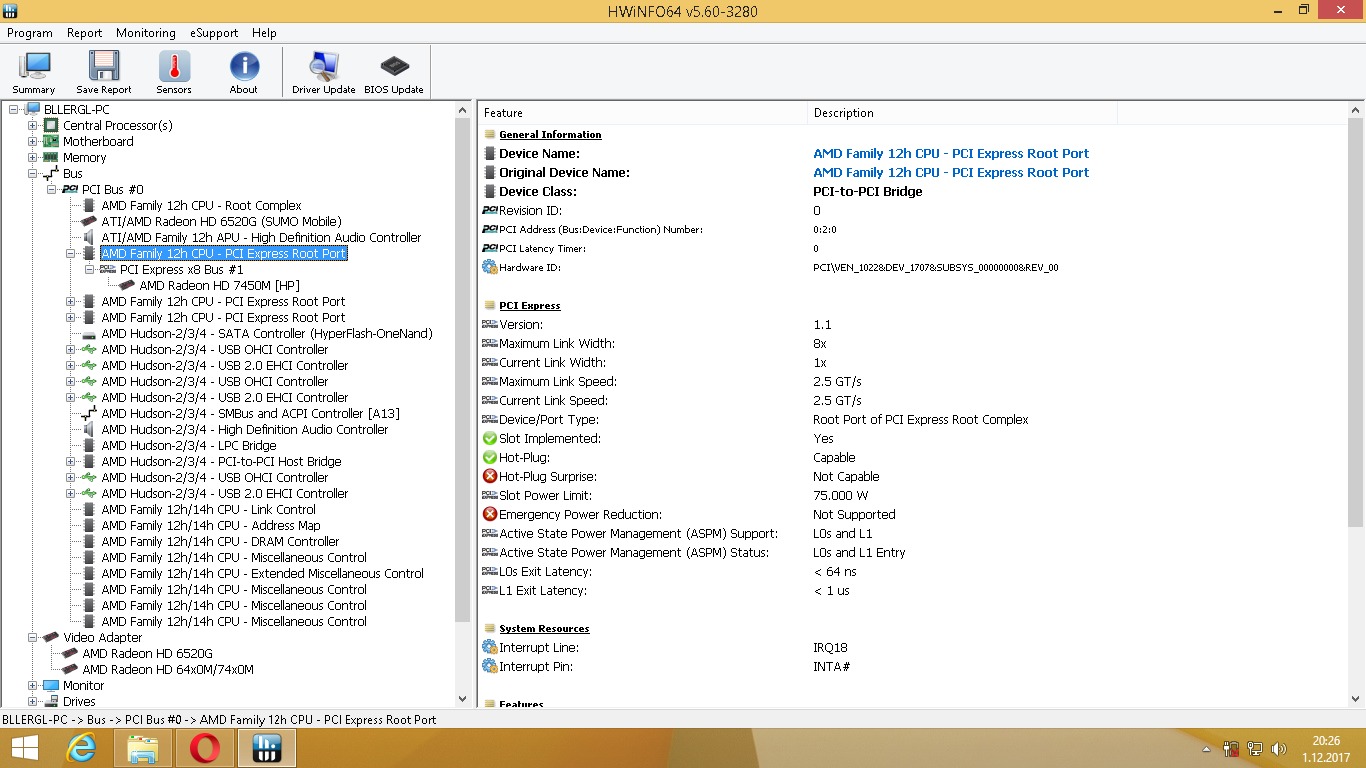Collapse the BLLERGL-PC root node
Viewport: 1366px width, 768px height.
[x=13, y=109]
